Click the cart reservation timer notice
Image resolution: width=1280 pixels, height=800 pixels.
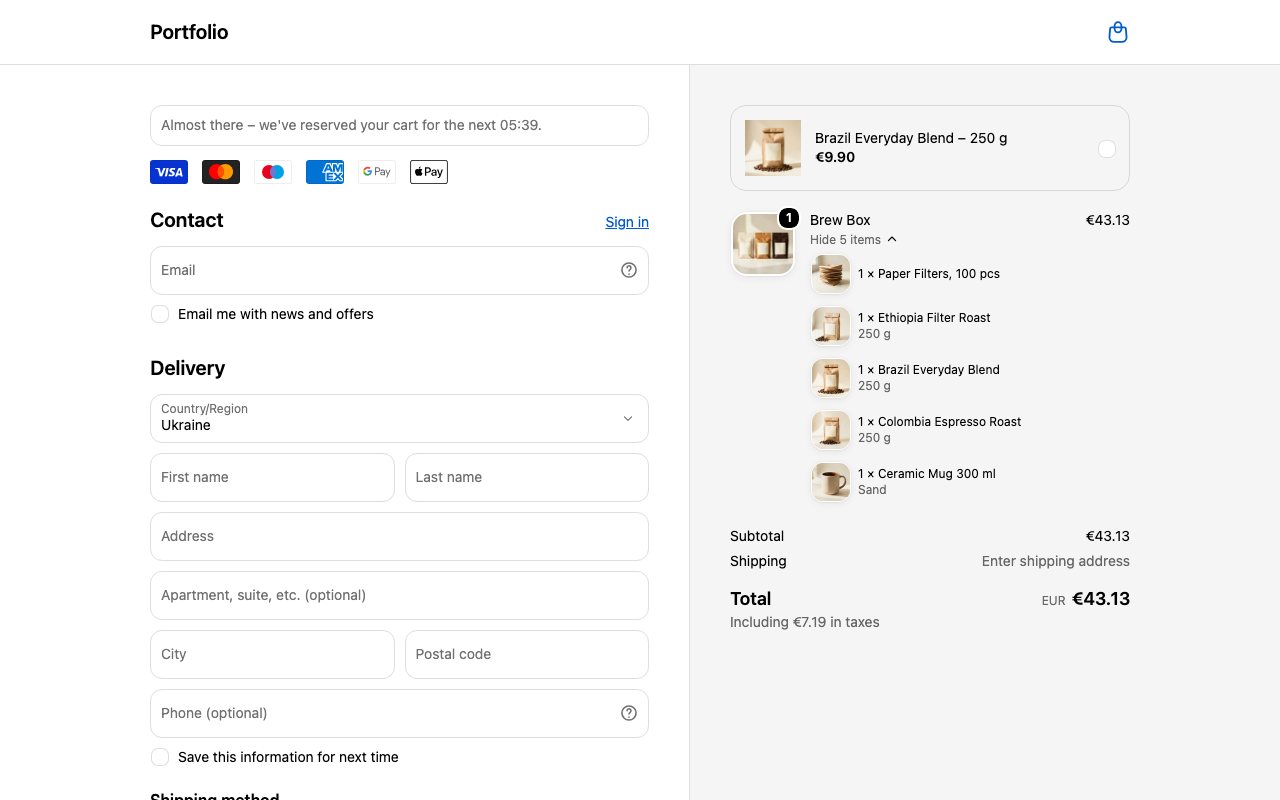pos(399,125)
